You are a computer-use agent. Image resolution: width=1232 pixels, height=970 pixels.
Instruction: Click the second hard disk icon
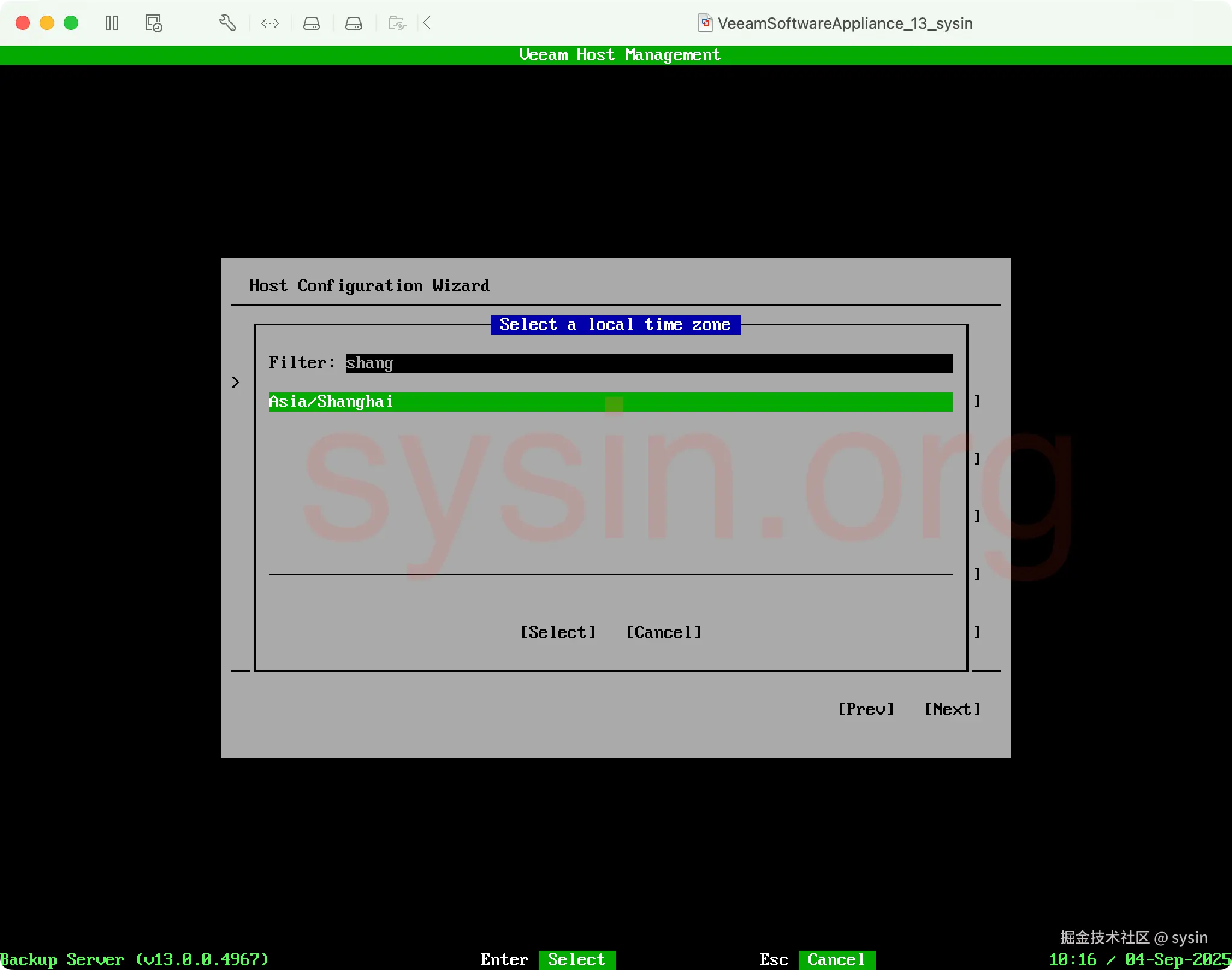354,23
